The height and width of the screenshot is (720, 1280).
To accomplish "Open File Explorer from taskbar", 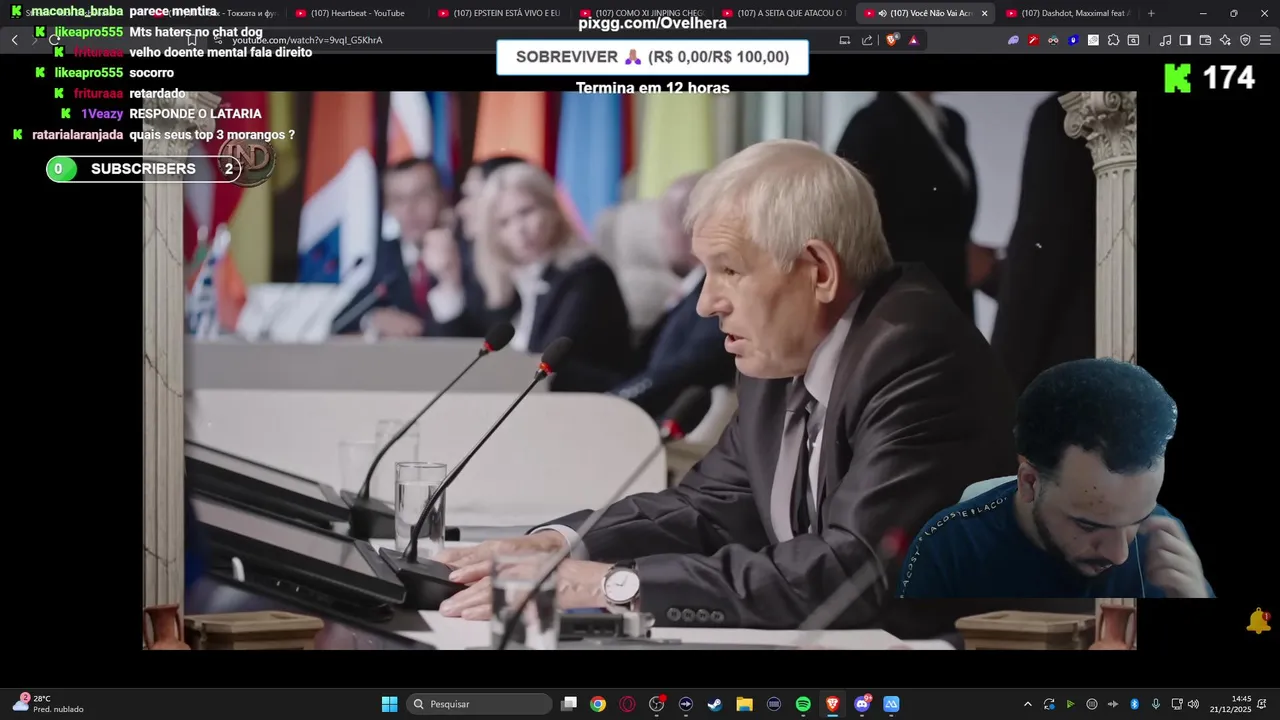I will click(744, 704).
